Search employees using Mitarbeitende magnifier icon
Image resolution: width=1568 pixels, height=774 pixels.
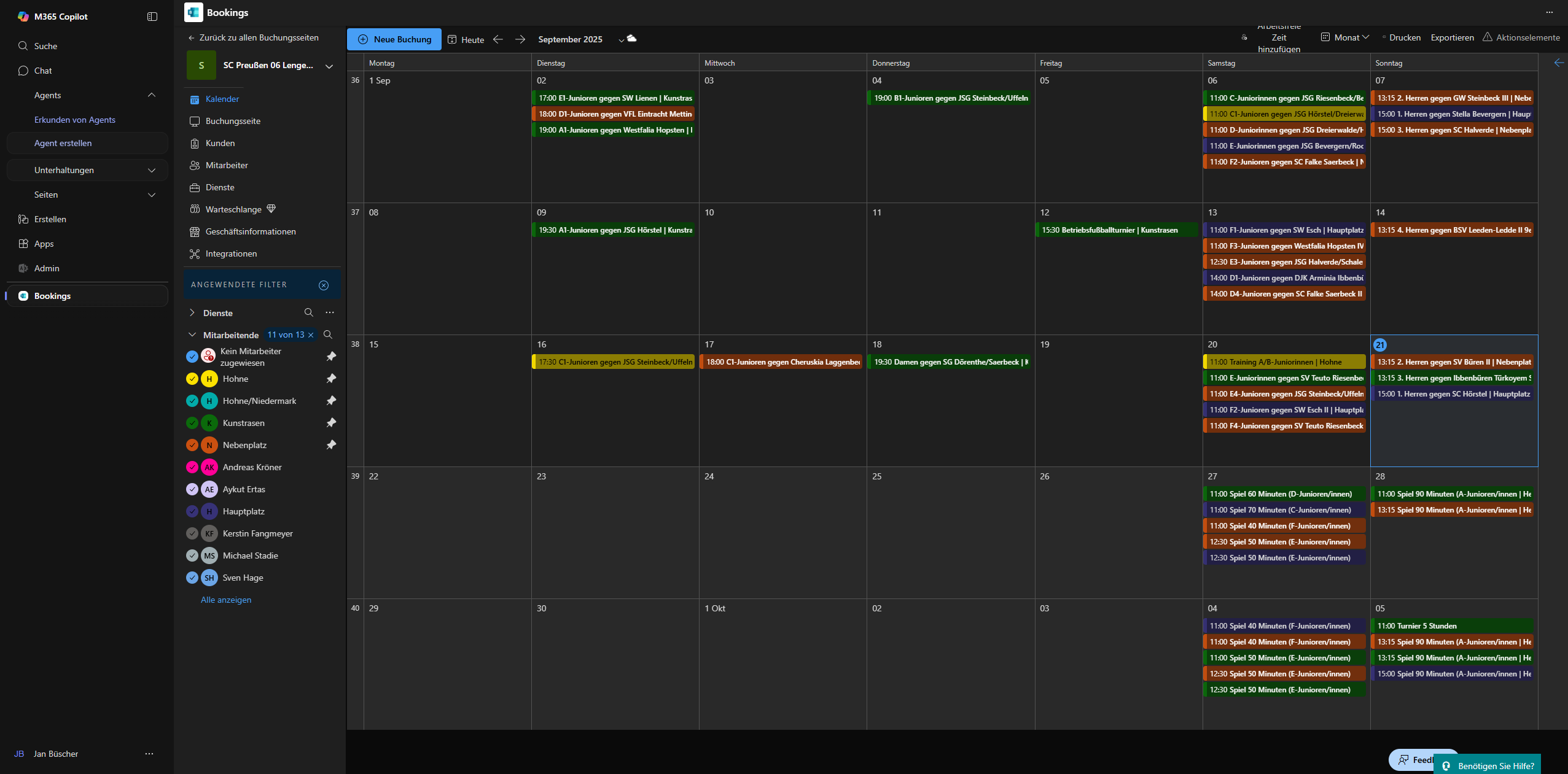click(328, 335)
